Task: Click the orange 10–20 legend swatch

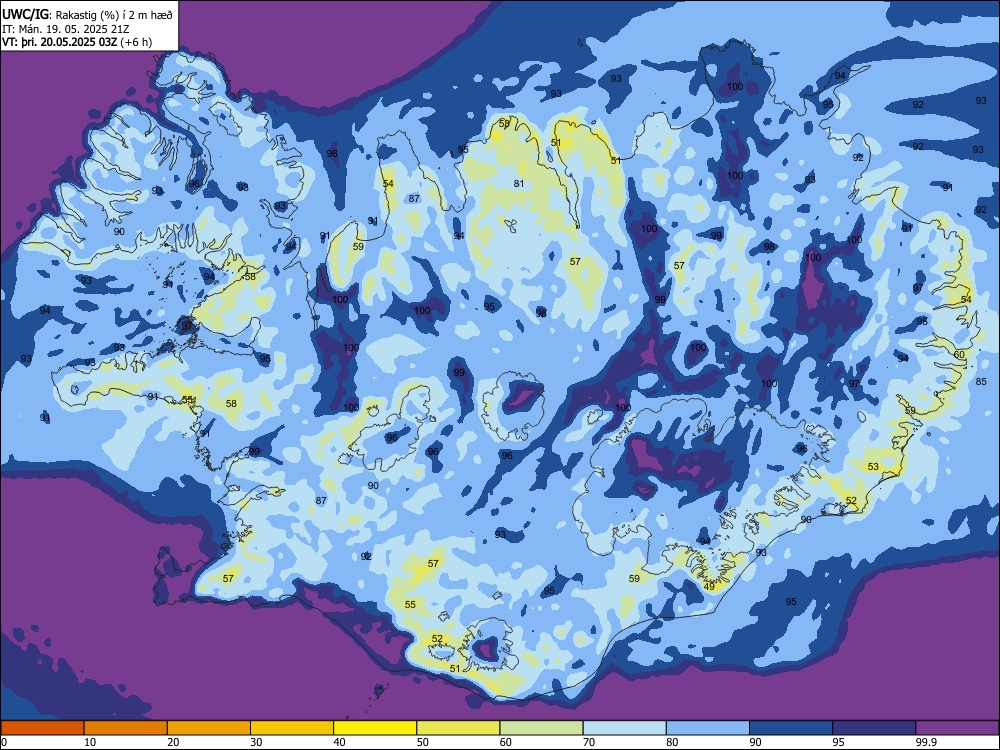Action: click(126, 728)
